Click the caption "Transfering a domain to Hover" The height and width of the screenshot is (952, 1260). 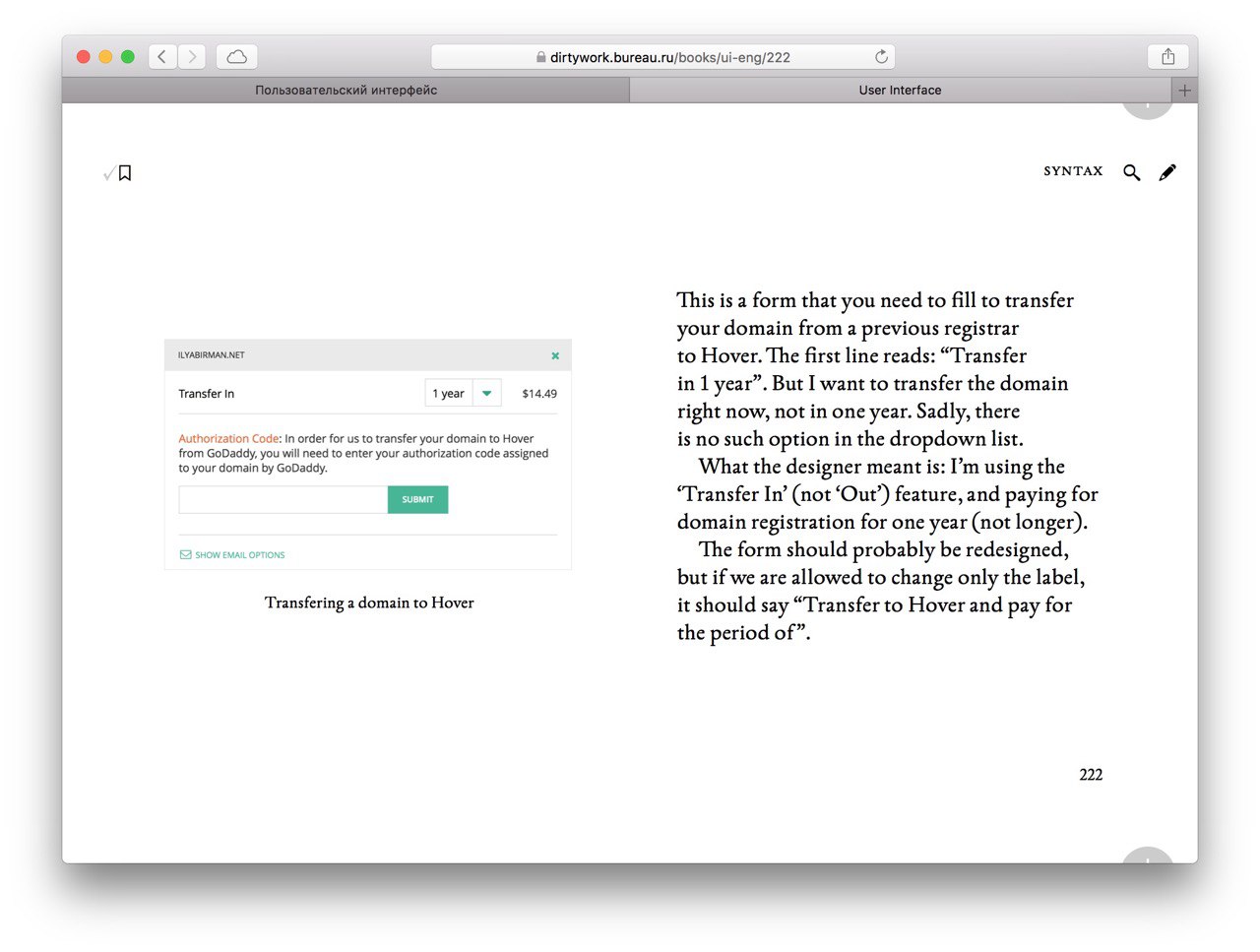(369, 603)
